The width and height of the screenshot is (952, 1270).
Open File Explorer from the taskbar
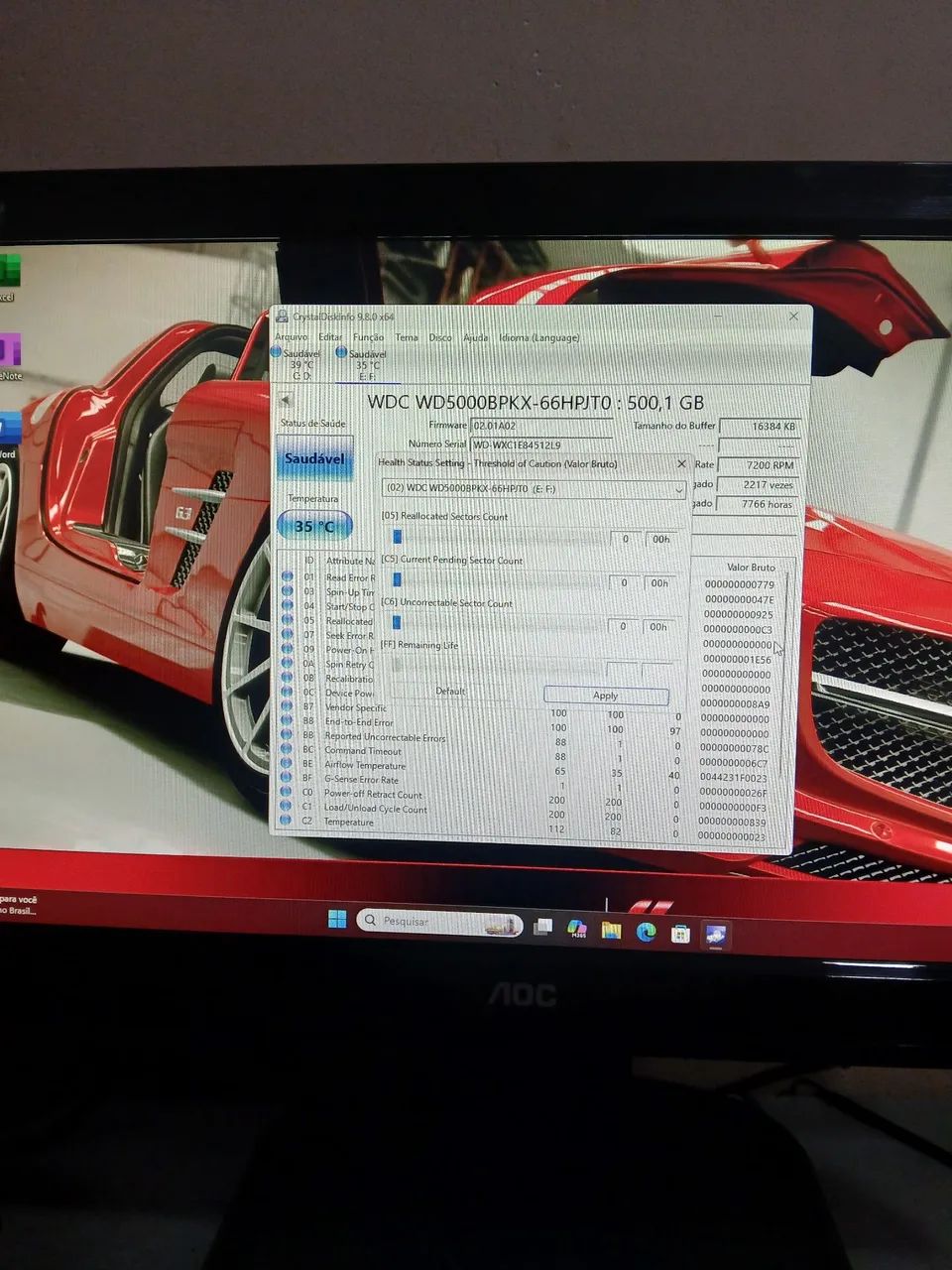click(611, 931)
